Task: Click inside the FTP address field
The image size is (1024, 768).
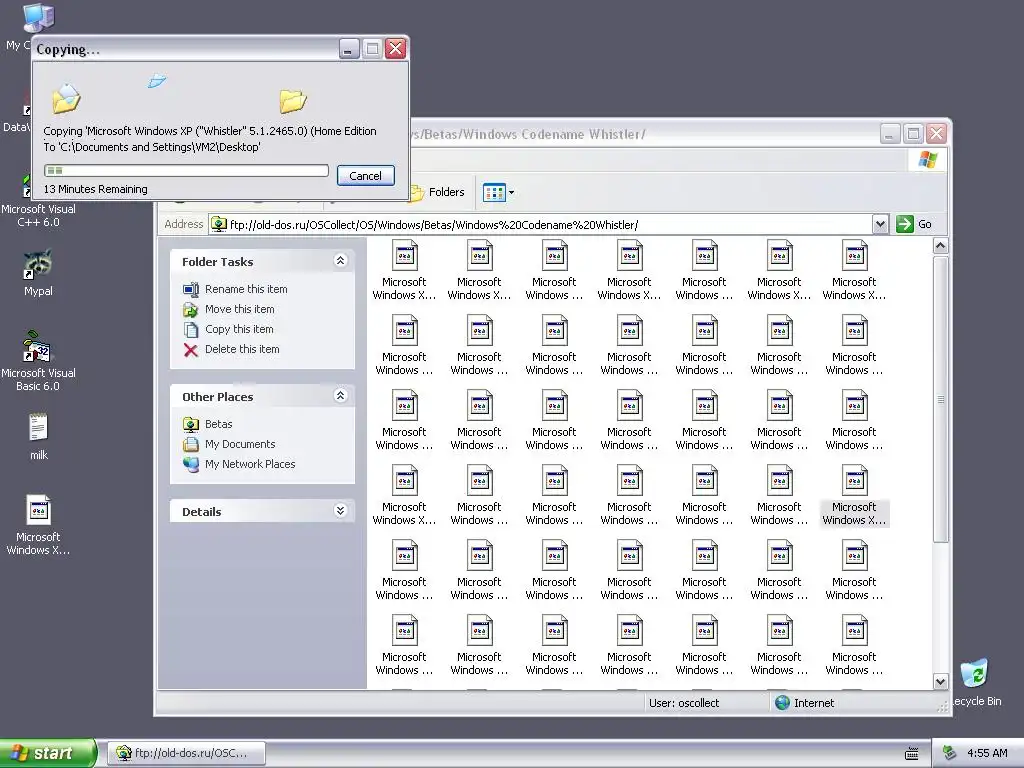Action: point(549,225)
